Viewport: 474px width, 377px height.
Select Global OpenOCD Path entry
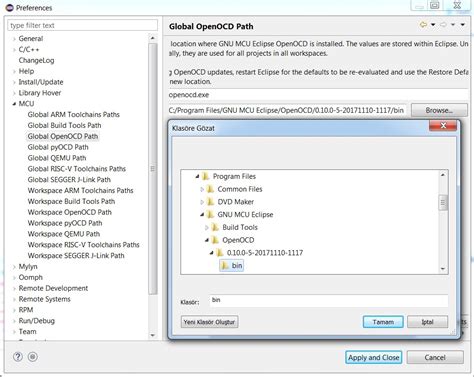pos(63,136)
